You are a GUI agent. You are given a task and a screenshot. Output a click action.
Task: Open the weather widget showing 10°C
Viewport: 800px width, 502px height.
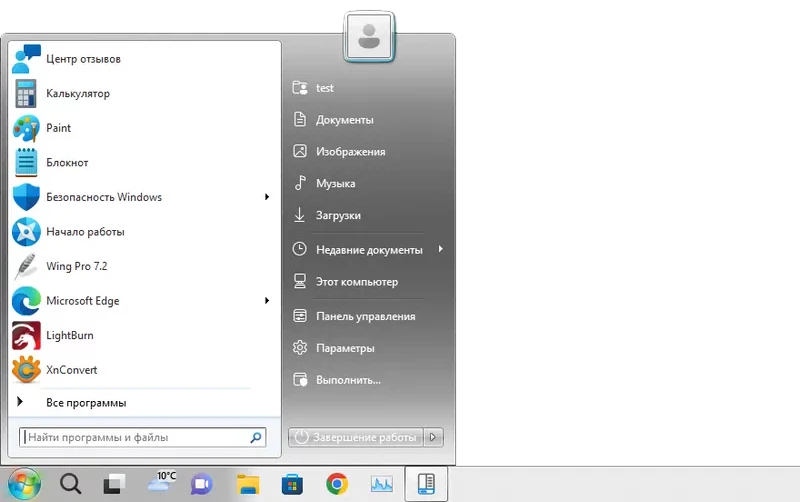[x=161, y=482]
